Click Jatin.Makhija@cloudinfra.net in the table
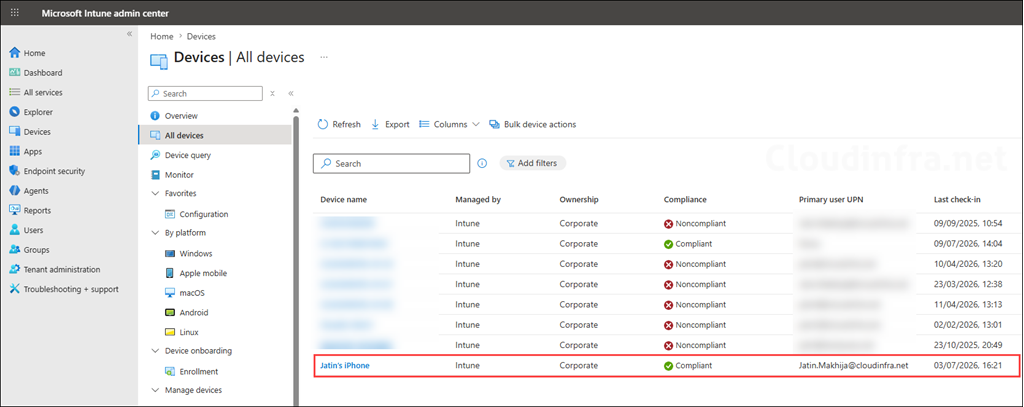This screenshot has height=407, width=1024. point(854,366)
